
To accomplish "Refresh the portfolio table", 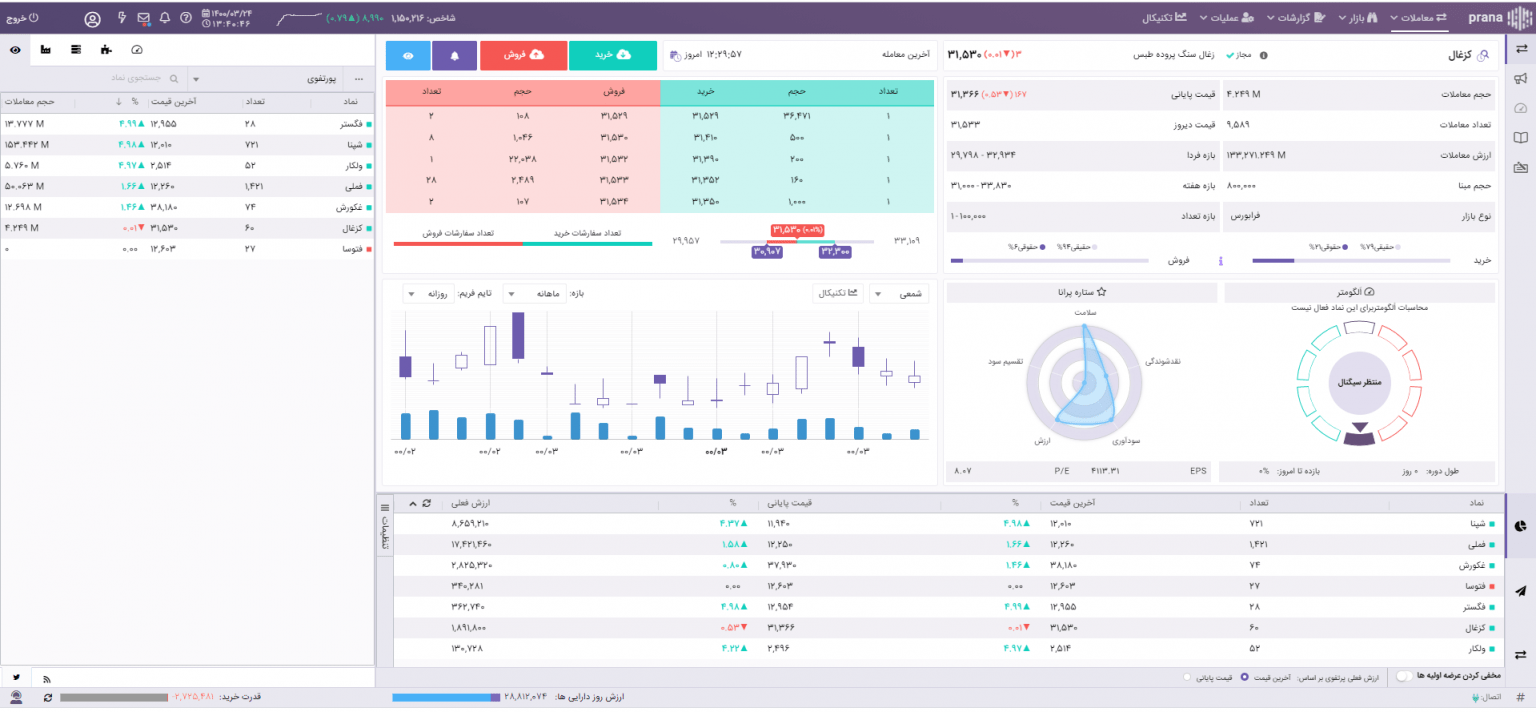I will click(x=427, y=503).
